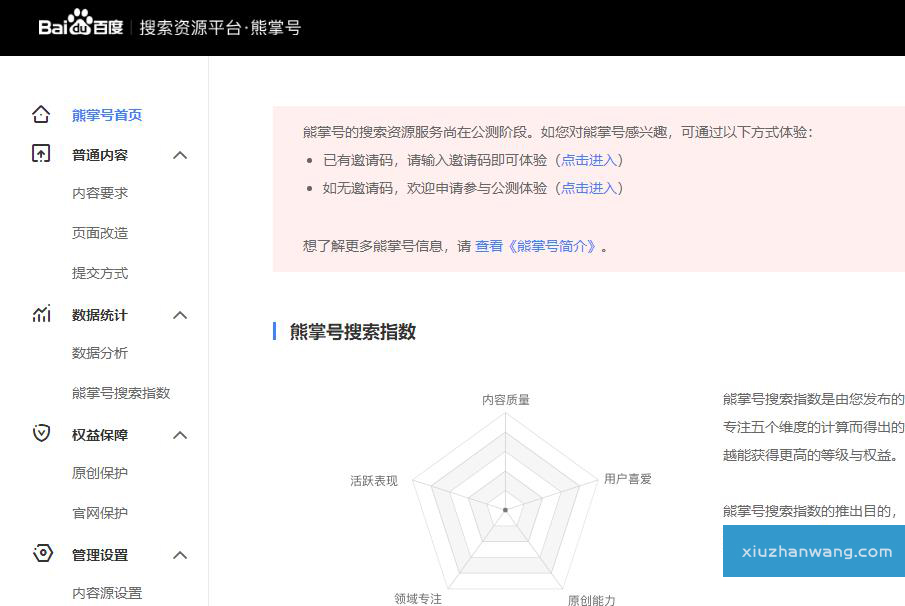
Task: Click the xiuzhanwang.com watermark banner
Action: coord(813,551)
